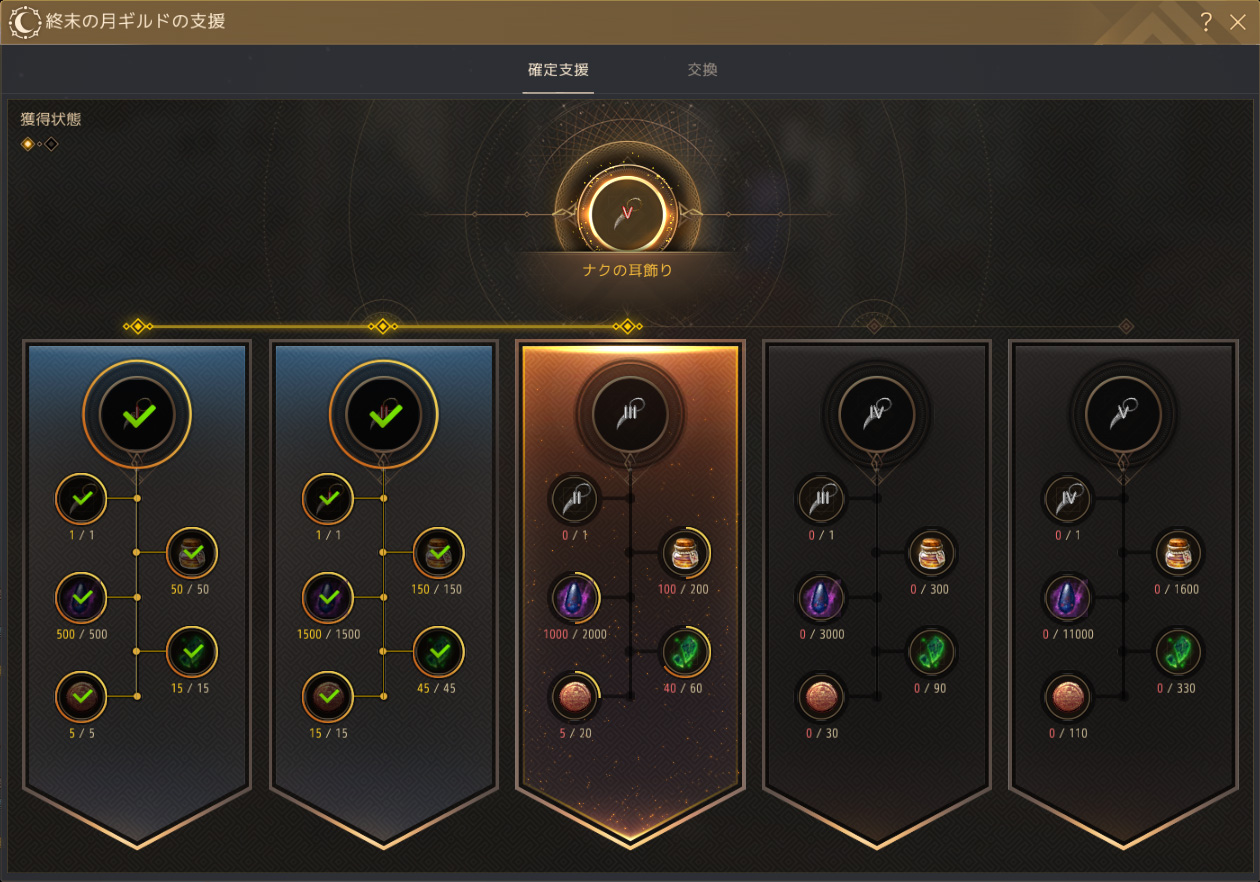The height and width of the screenshot is (882, 1260).
Task: Click the jar item showing 100 / 200
Action: click(x=685, y=553)
